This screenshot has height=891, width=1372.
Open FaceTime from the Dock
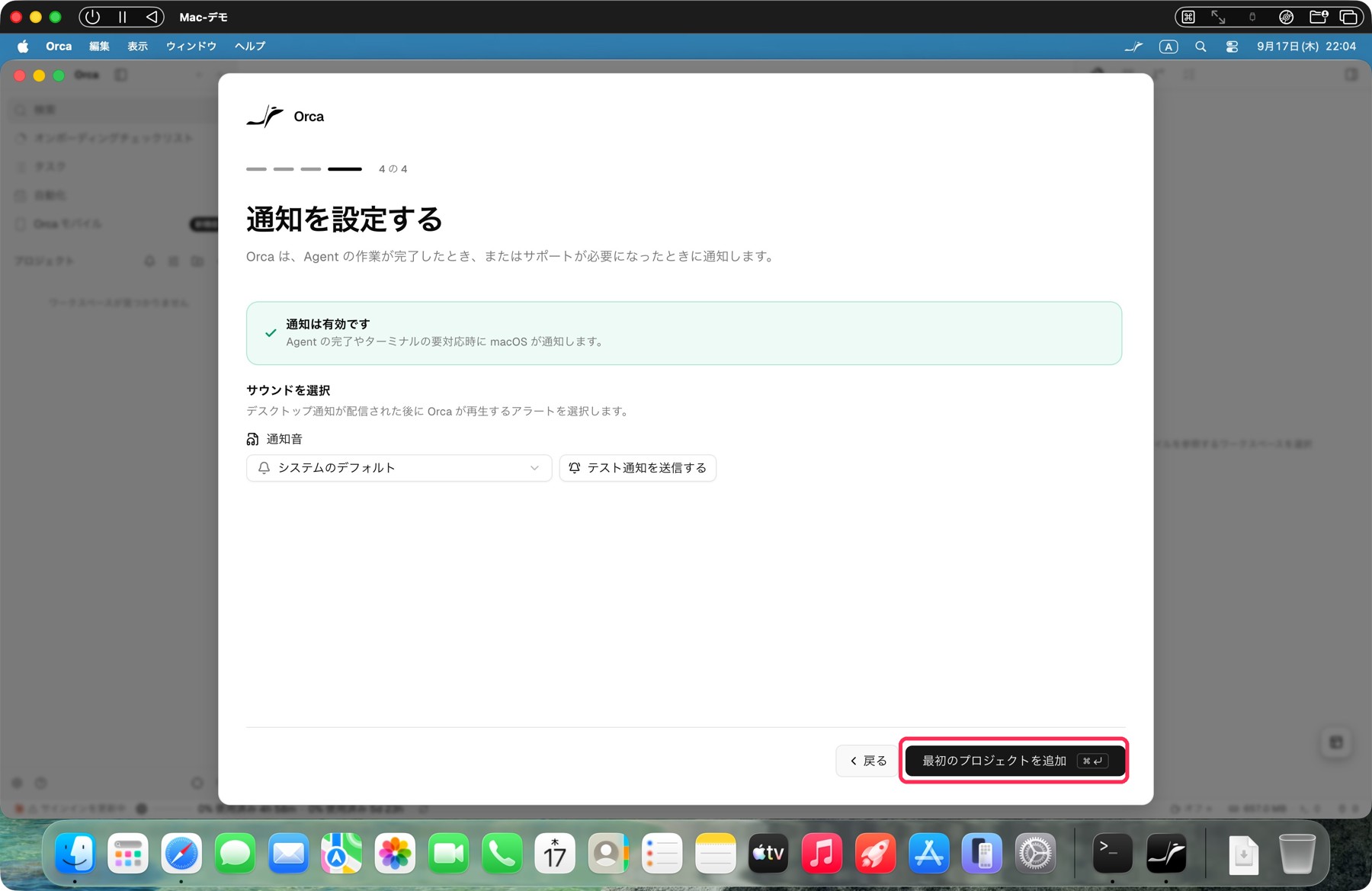coord(448,854)
